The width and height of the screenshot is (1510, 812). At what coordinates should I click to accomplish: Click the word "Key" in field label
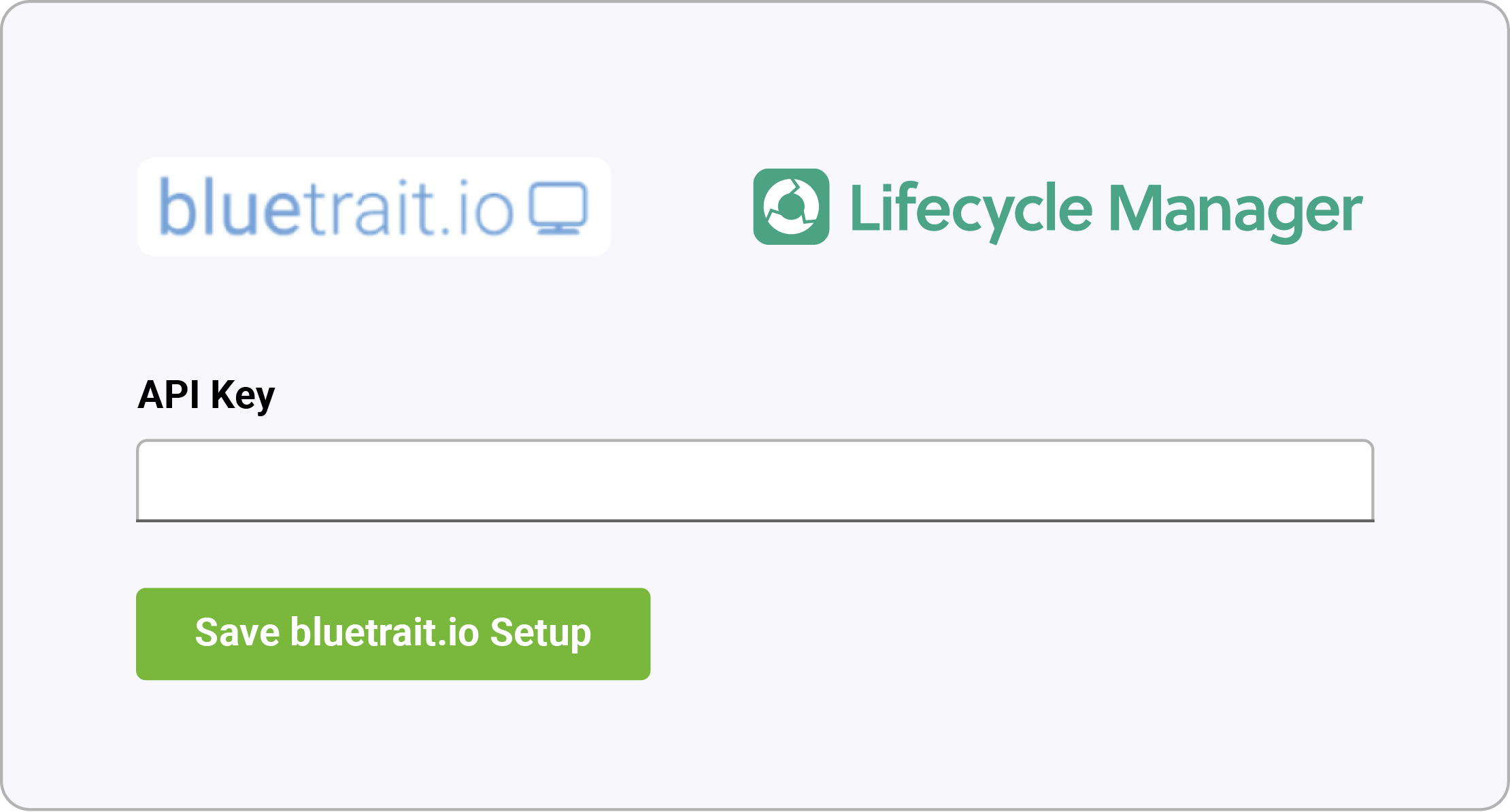tap(243, 396)
